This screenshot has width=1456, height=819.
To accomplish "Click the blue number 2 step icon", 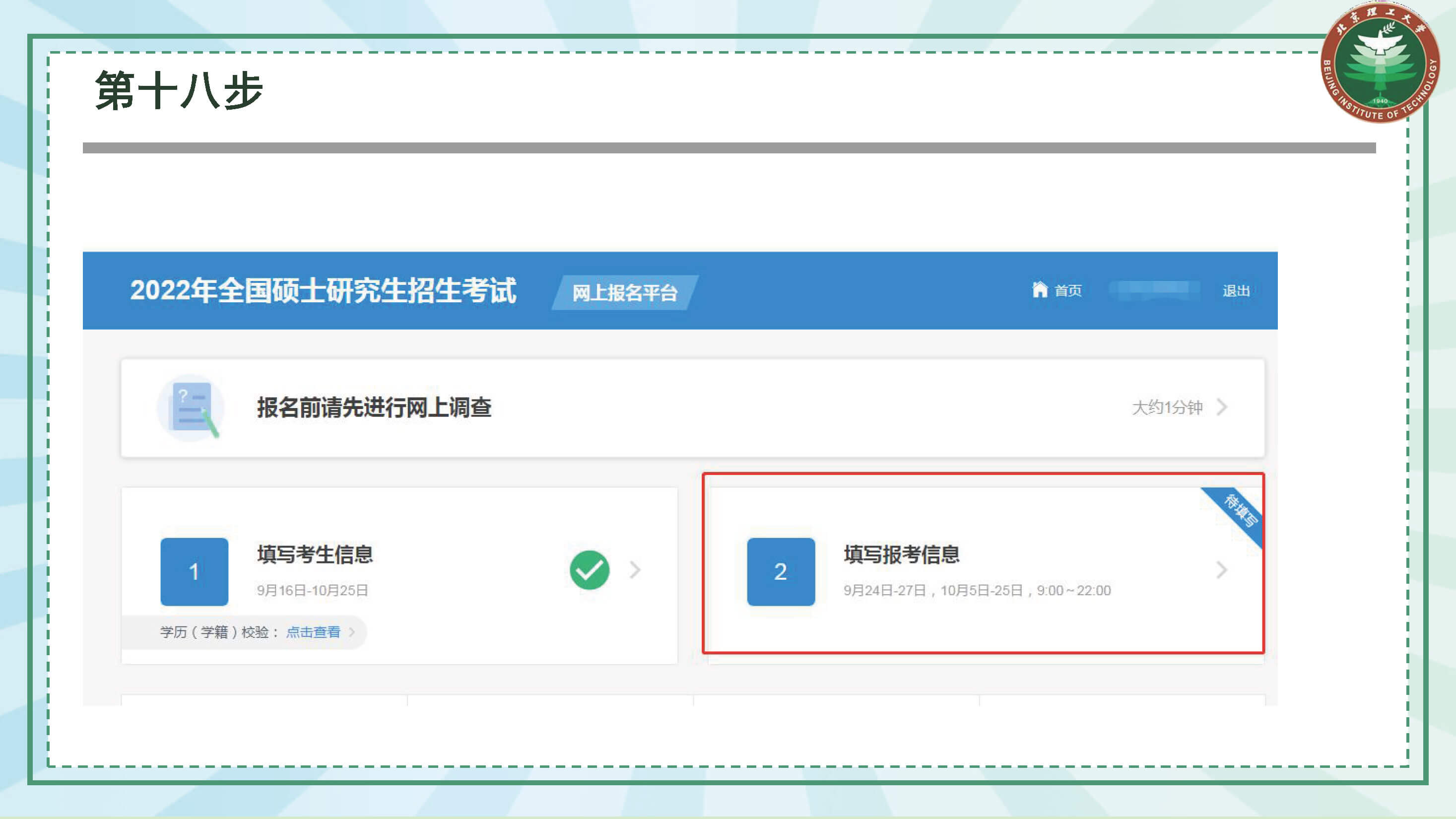I will (x=781, y=571).
